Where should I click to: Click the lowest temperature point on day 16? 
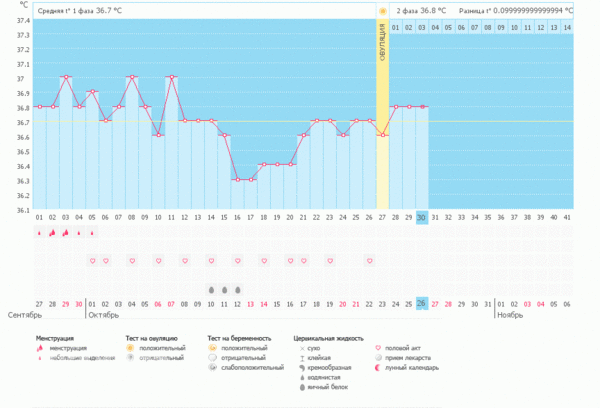[237, 179]
